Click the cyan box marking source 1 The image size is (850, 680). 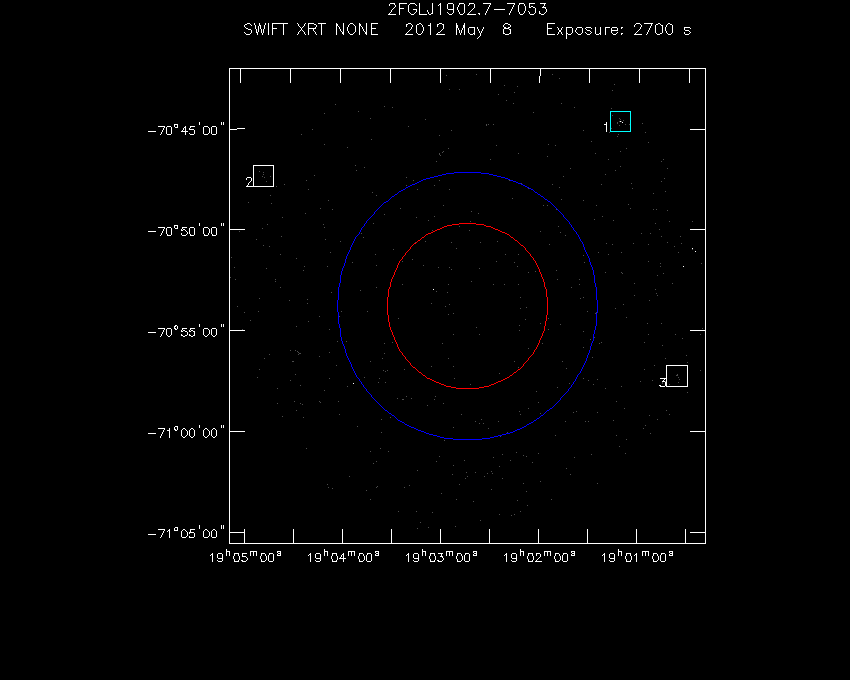[620, 121]
